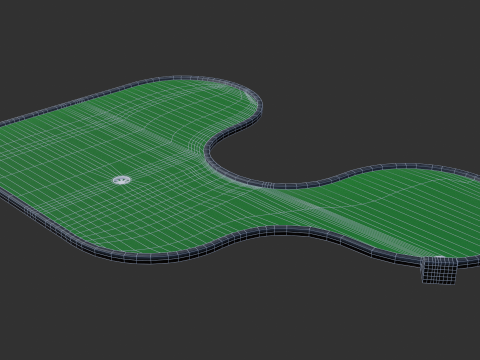
Task: Select the white golf hole cup
Action: pyautogui.click(x=122, y=180)
